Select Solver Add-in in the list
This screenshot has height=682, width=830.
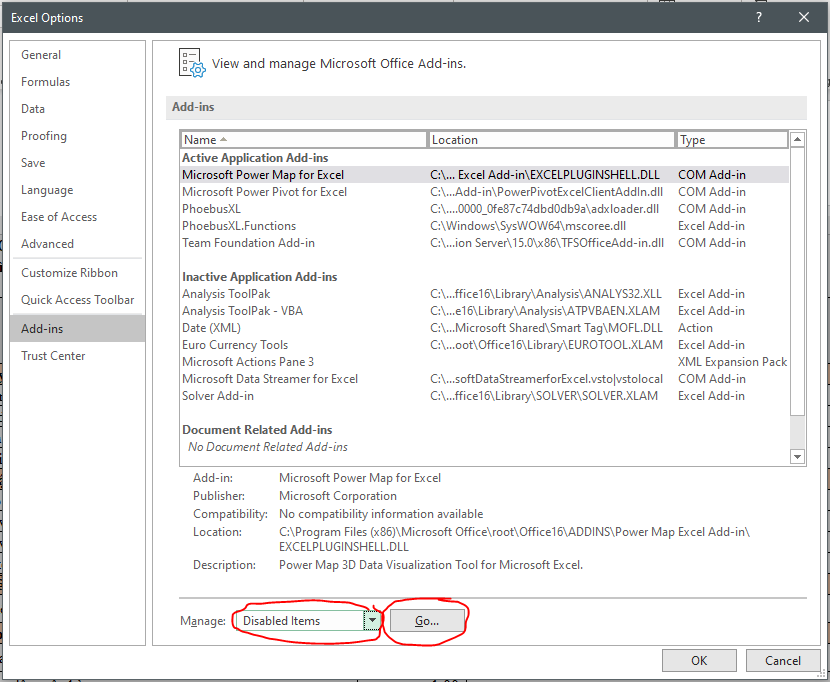click(218, 396)
